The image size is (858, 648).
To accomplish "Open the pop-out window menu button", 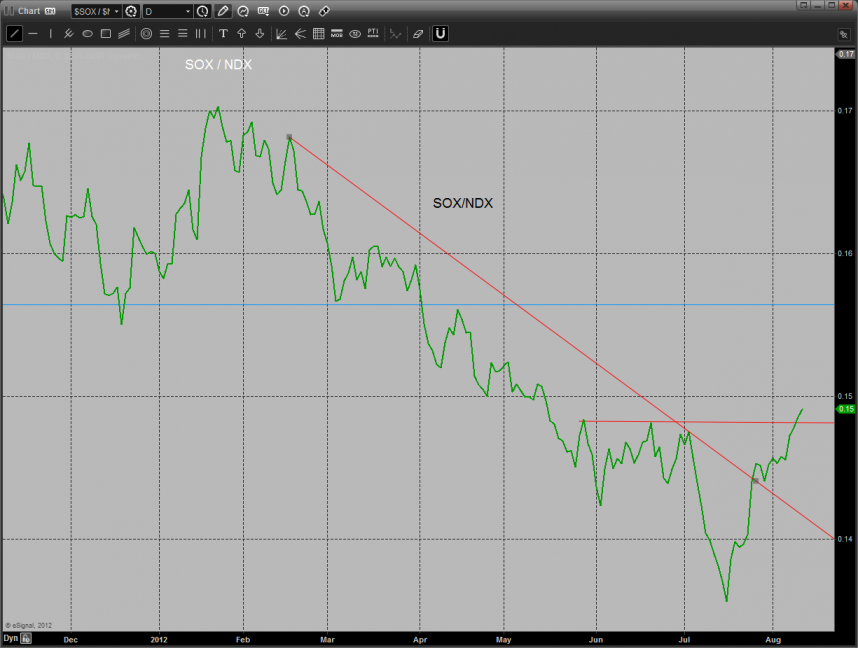I will (803, 5).
